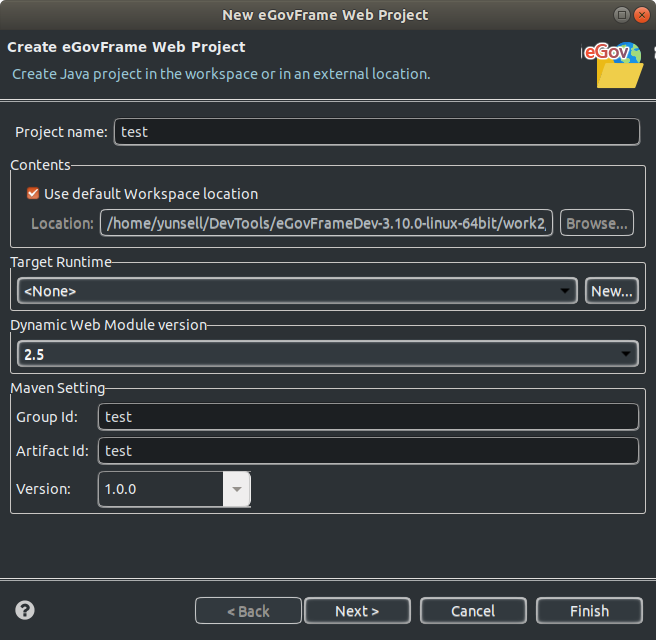The image size is (656, 640).
Task: Click into the Group Id field
Action: pyautogui.click(x=368, y=417)
